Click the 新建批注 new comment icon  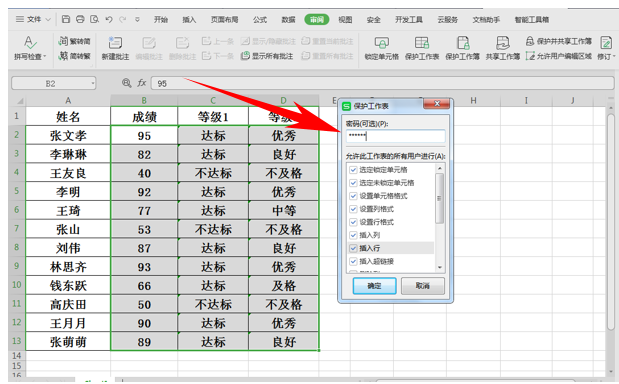click(115, 42)
